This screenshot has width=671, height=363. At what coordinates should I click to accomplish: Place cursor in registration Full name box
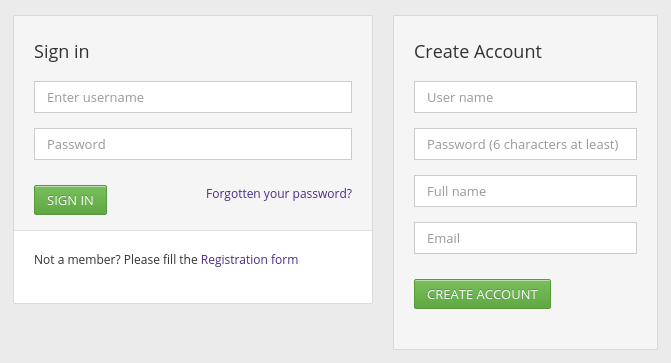(526, 191)
